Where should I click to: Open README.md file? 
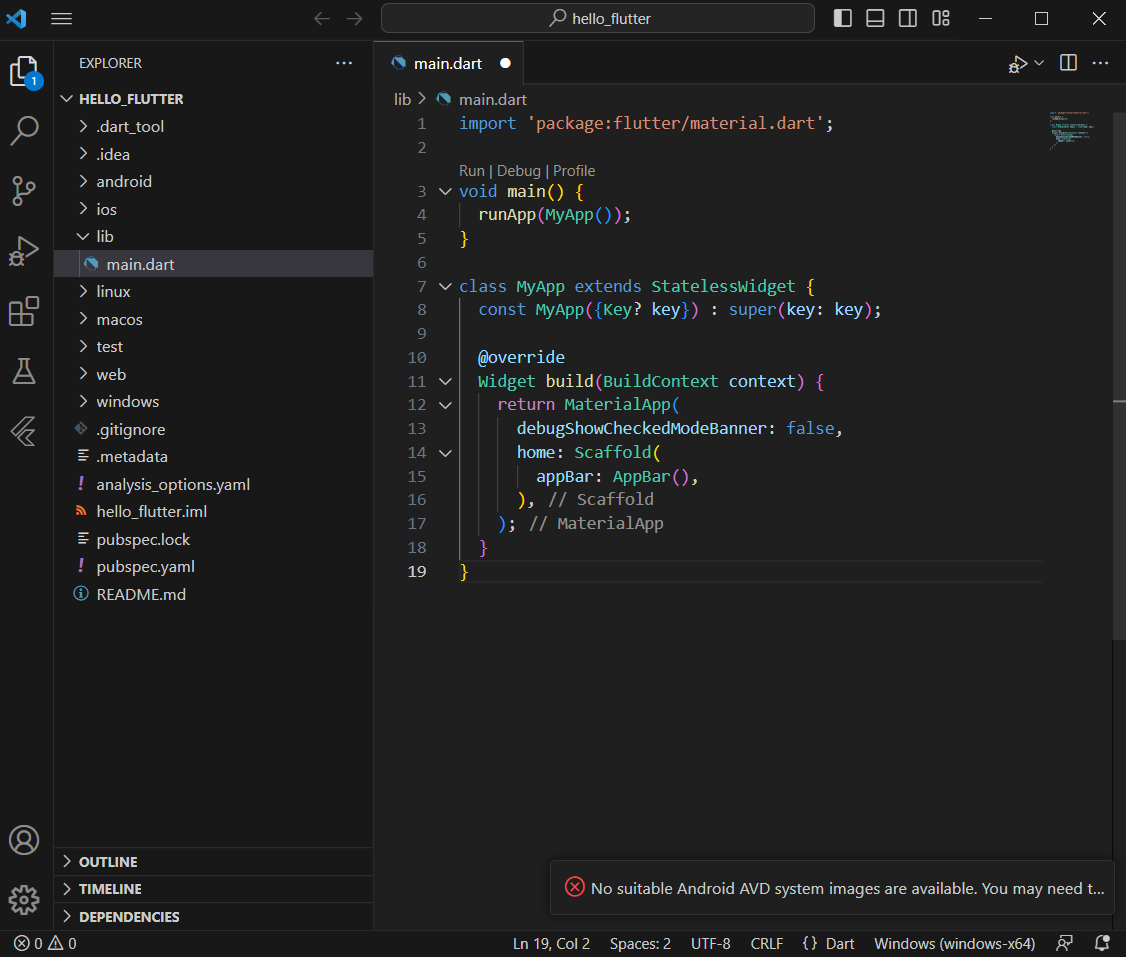(213, 594)
